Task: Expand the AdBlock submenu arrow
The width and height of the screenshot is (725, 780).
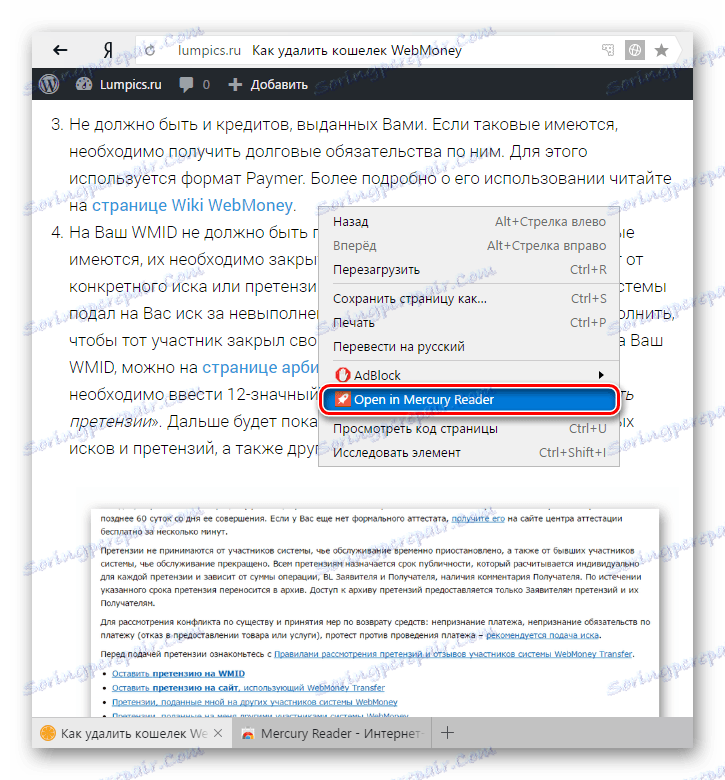Action: tap(601, 375)
